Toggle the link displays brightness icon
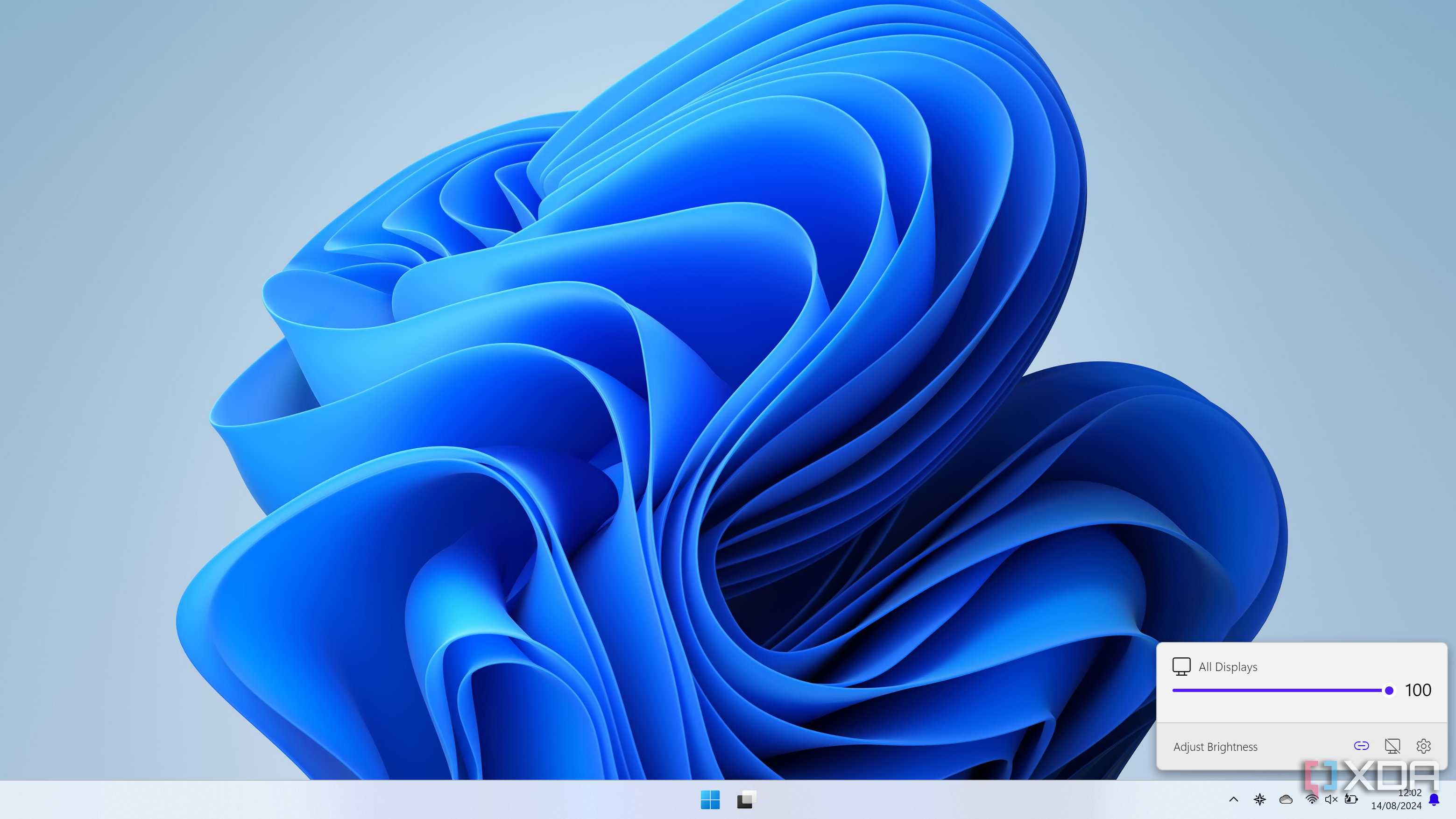The width and height of the screenshot is (1456, 819). click(1361, 746)
